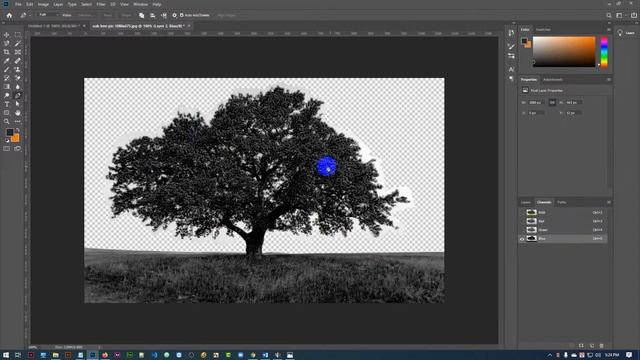Select the Rectangular Marquee tool

coord(18,35)
